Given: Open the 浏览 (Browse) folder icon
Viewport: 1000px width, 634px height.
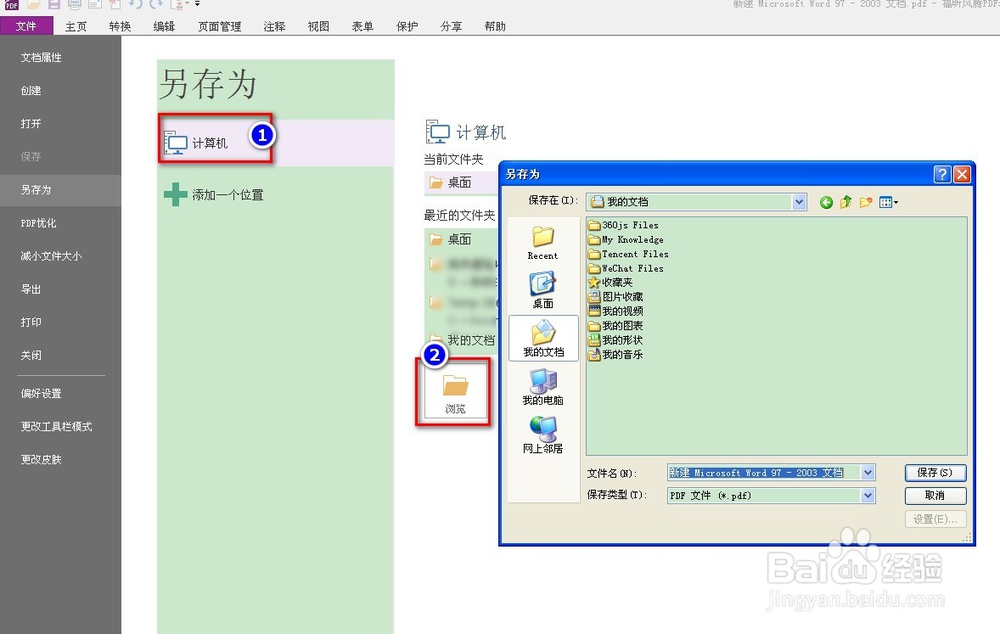Looking at the screenshot, I should 453,390.
